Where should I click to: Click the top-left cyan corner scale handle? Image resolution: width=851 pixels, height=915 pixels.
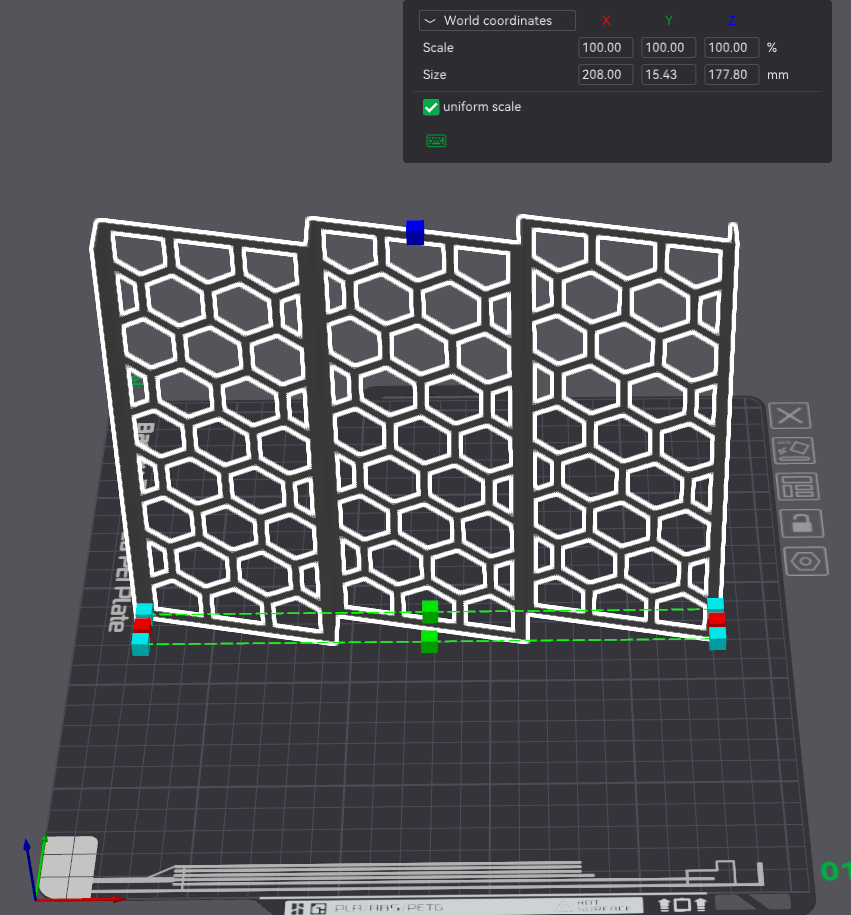coord(144,611)
